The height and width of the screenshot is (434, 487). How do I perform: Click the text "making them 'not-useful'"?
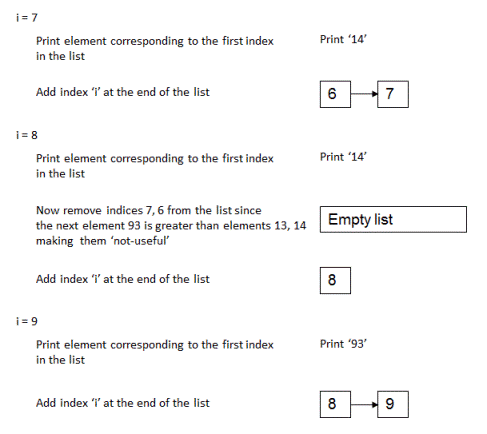103,241
